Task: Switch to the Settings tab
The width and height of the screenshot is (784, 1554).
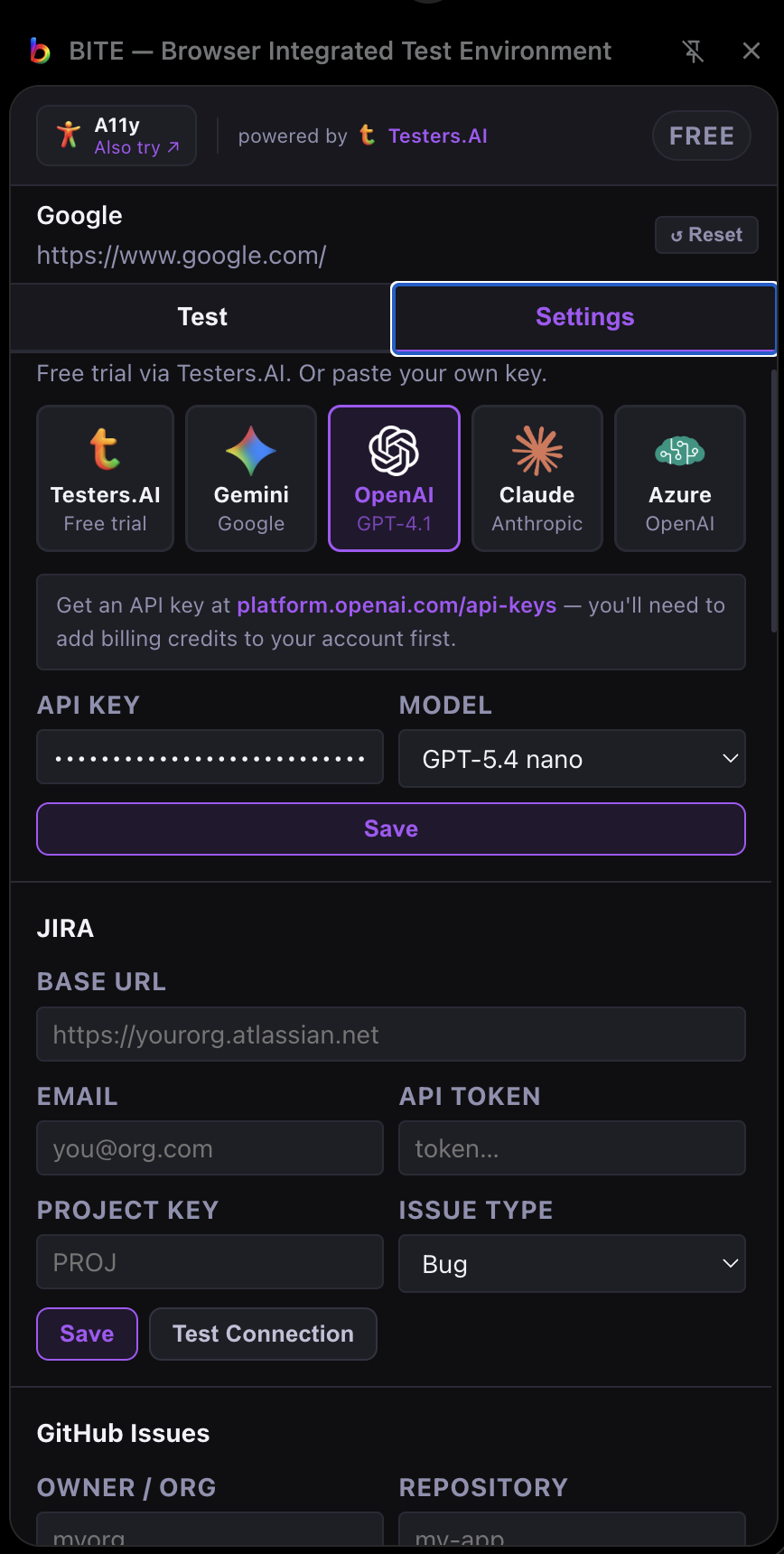Action: coord(583,317)
